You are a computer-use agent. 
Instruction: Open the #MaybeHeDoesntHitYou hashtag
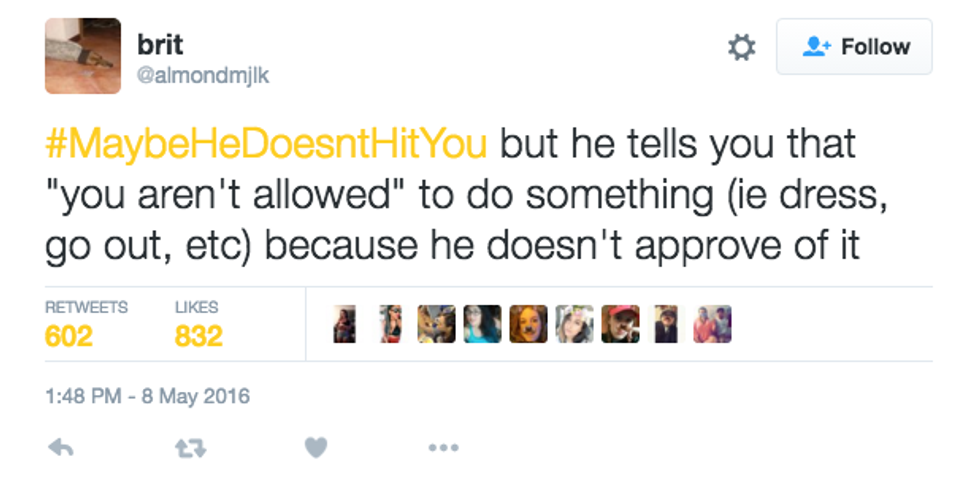pos(266,143)
